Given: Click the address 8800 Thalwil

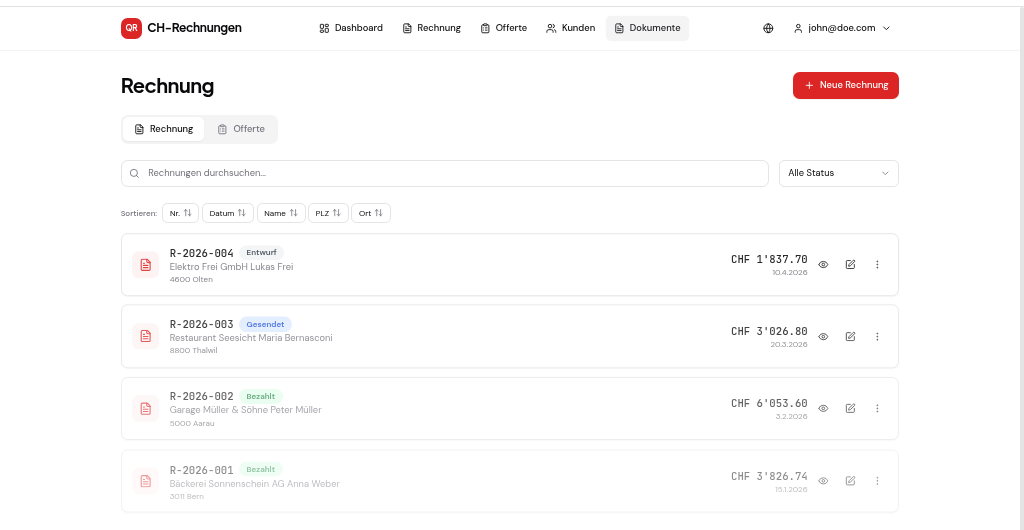Looking at the screenshot, I should 193,351.
